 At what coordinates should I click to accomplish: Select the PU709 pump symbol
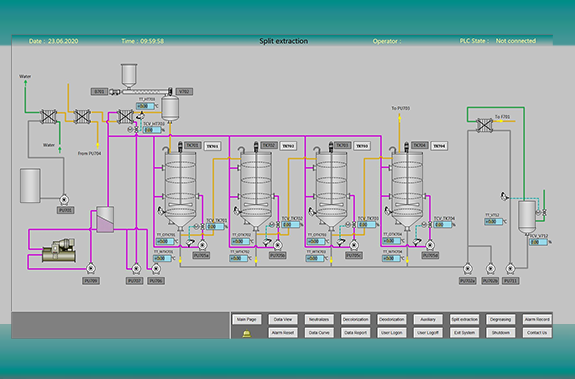pyautogui.click(x=91, y=268)
